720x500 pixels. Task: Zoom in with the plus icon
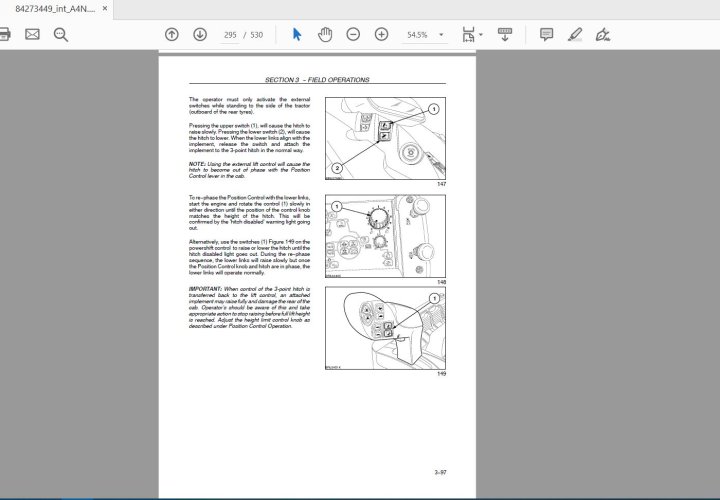point(382,34)
